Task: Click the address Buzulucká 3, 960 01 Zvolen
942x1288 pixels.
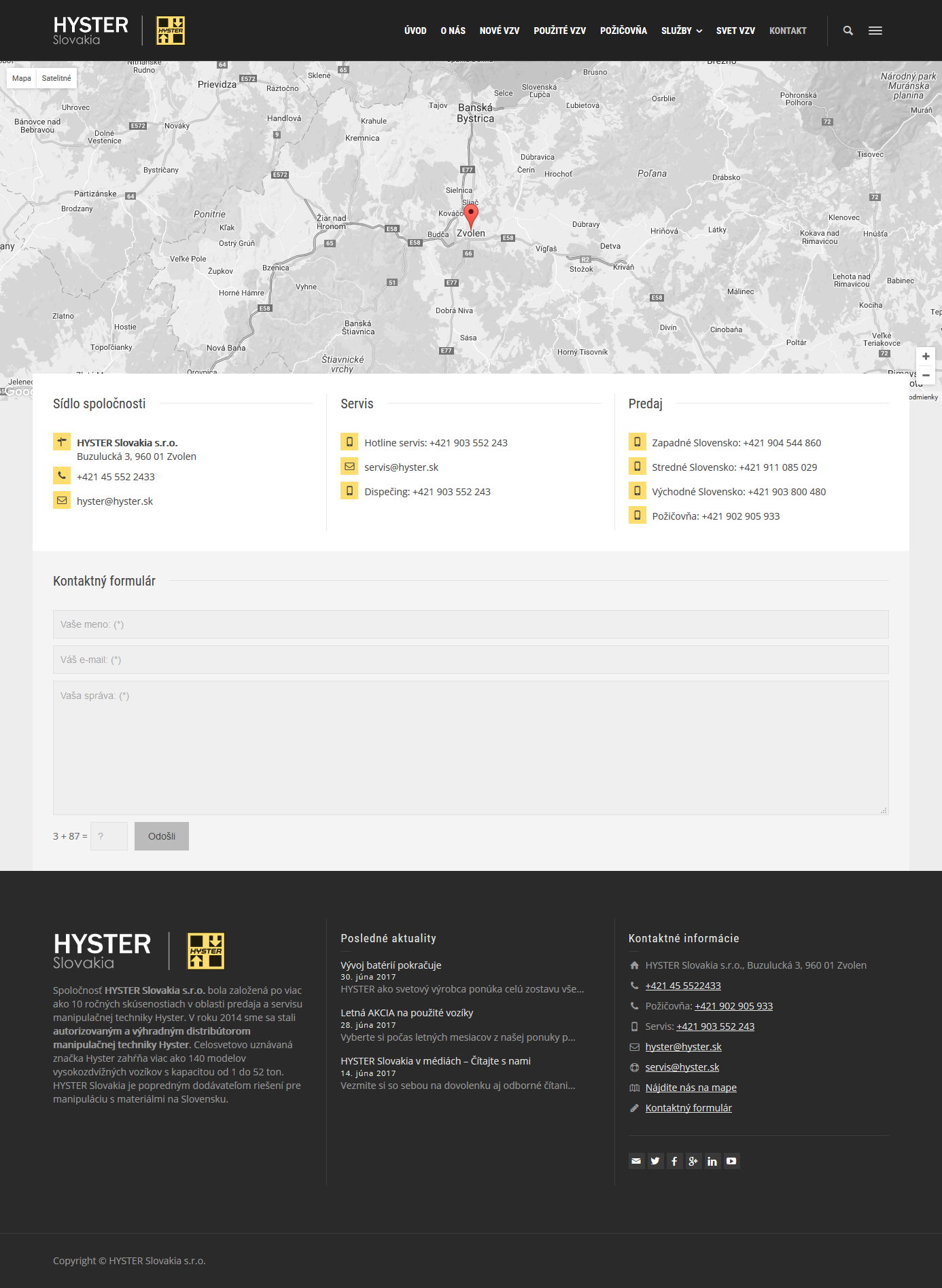Action: point(137,457)
